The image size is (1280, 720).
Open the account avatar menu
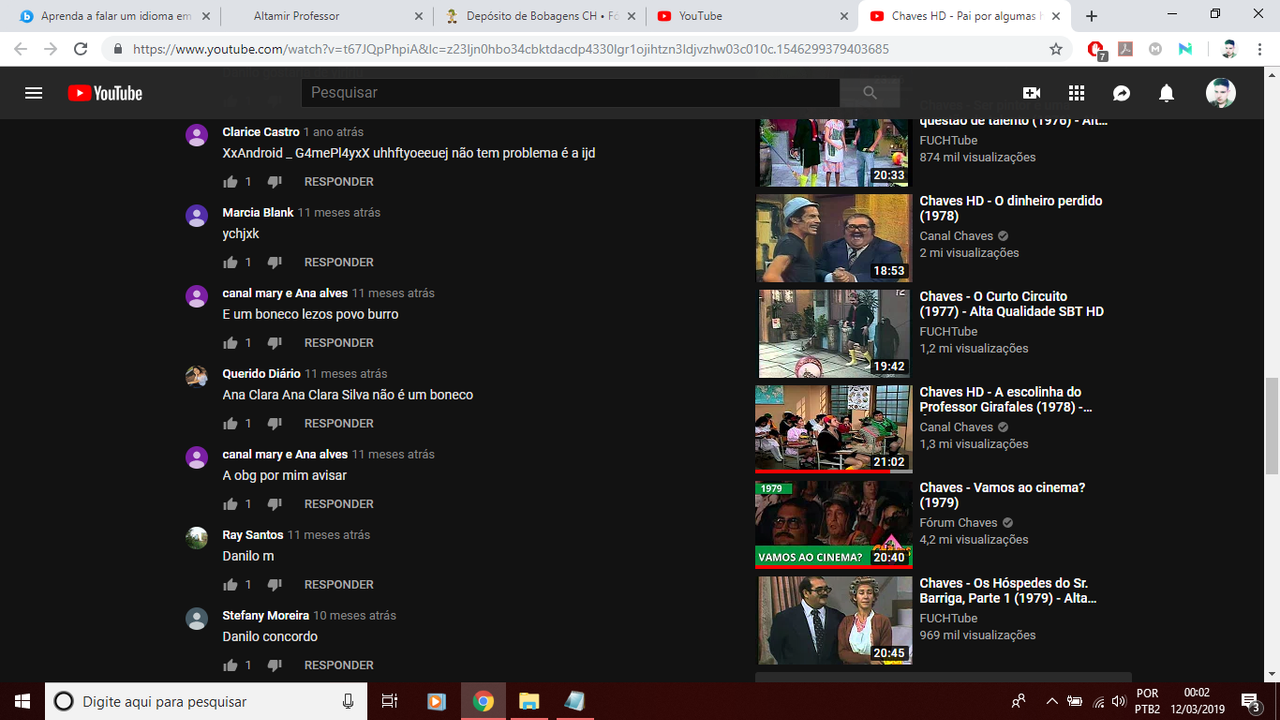point(1220,93)
